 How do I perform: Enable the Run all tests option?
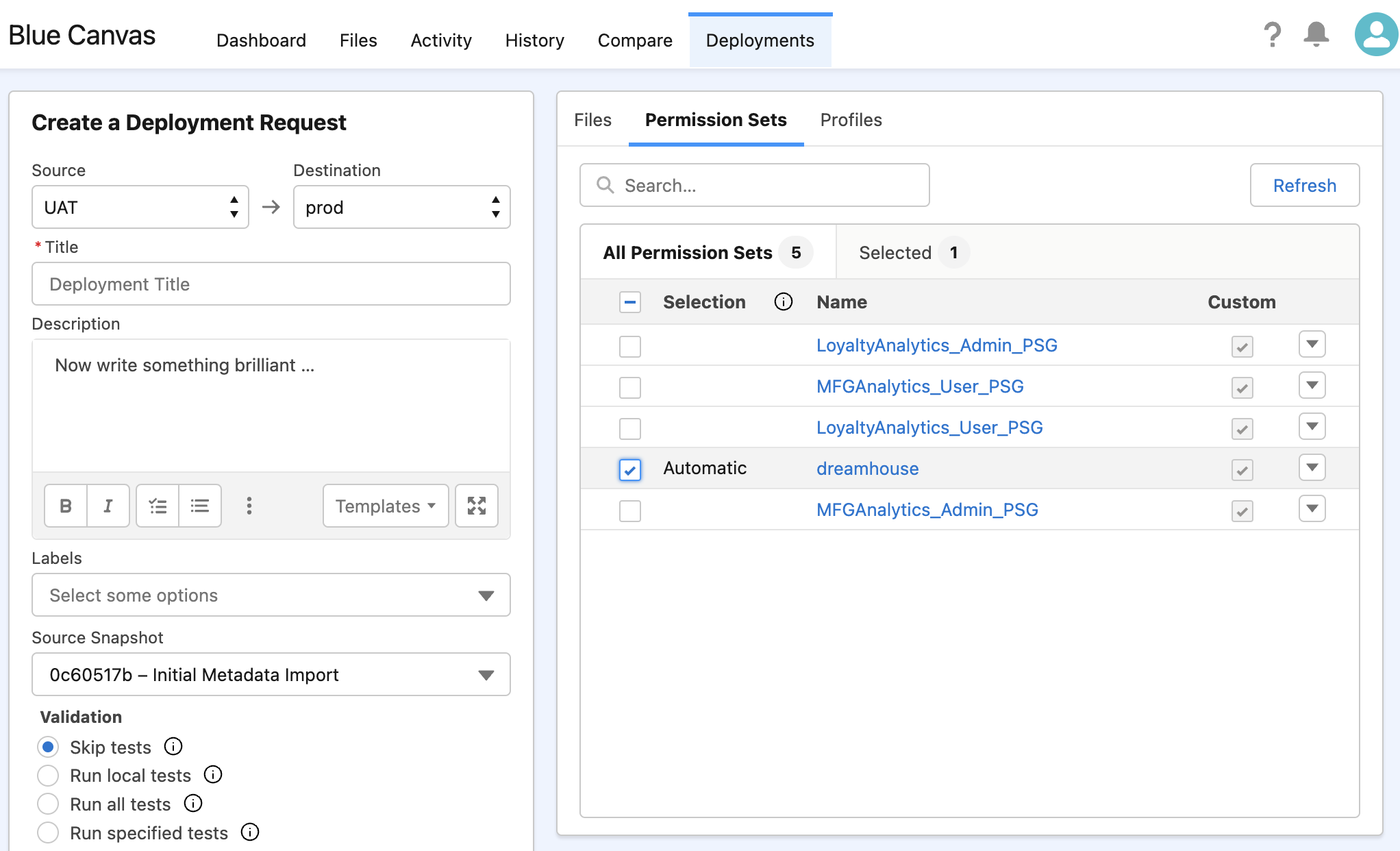[47, 802]
